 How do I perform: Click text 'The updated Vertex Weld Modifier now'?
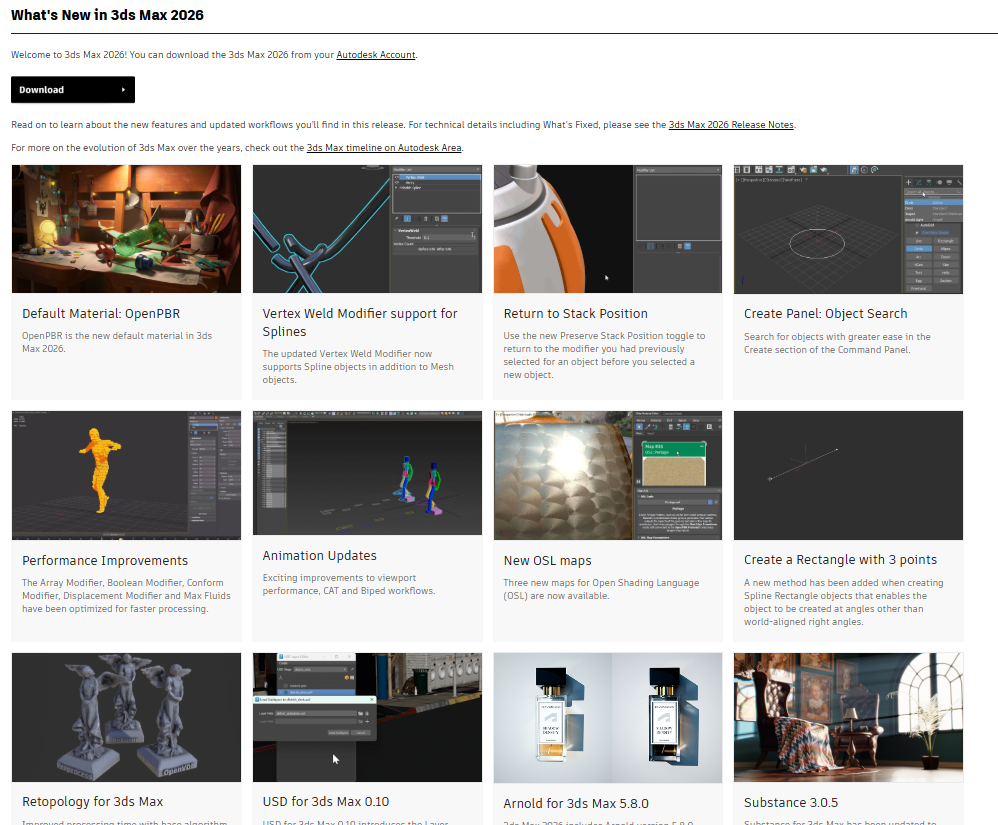(x=347, y=353)
